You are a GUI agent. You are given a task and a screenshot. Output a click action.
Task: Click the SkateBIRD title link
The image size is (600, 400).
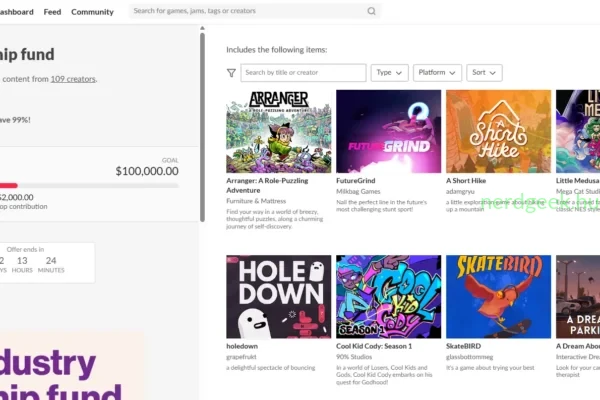[463, 346]
